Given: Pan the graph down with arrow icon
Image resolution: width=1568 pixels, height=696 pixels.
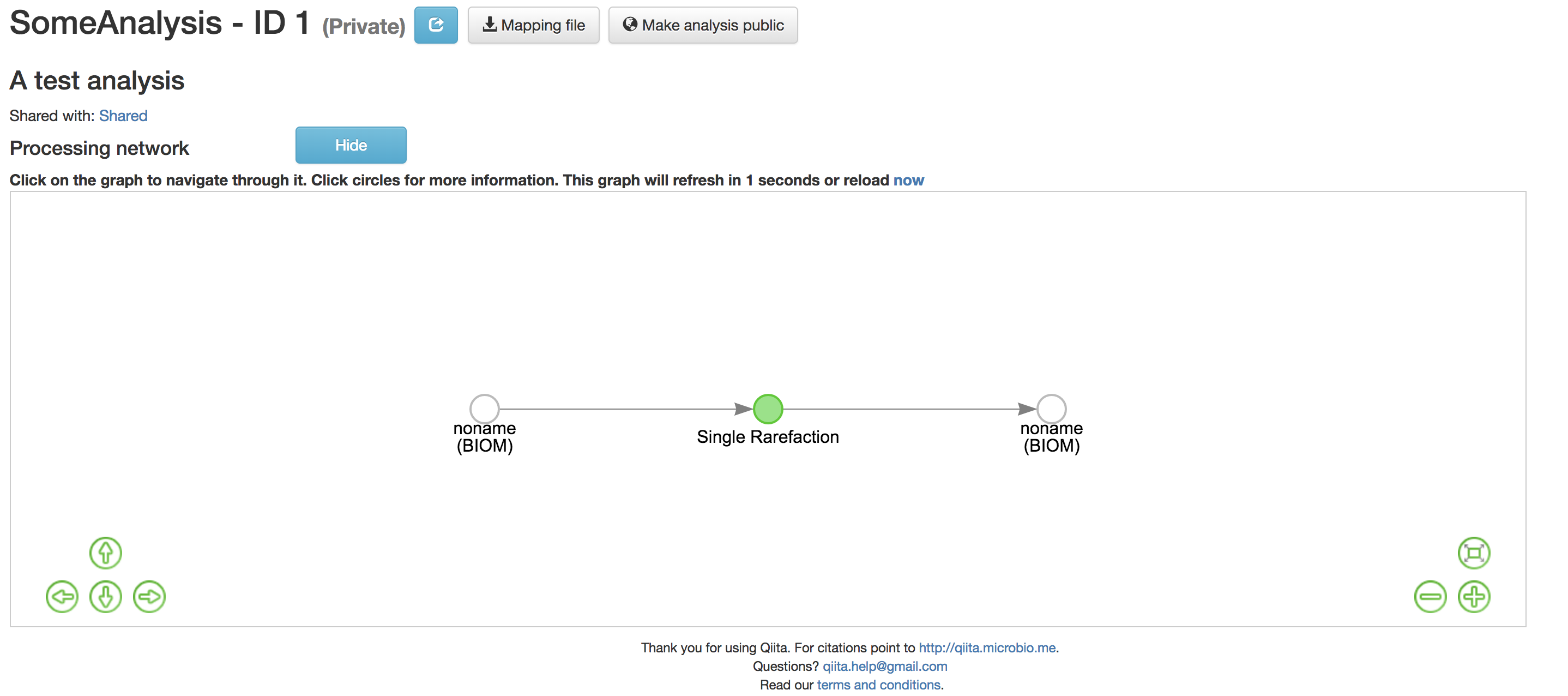Looking at the screenshot, I should (105, 596).
